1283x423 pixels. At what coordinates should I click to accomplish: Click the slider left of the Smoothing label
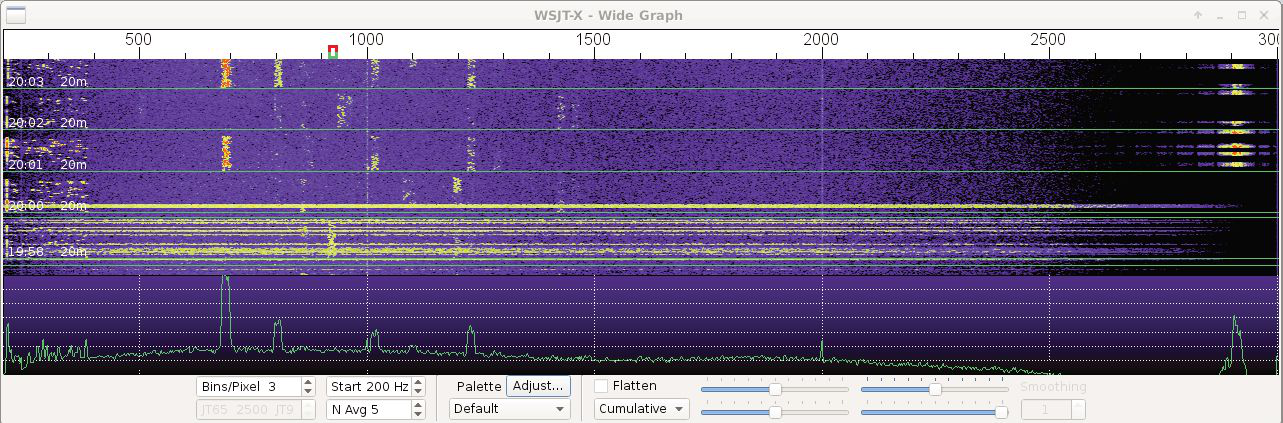coord(934,389)
